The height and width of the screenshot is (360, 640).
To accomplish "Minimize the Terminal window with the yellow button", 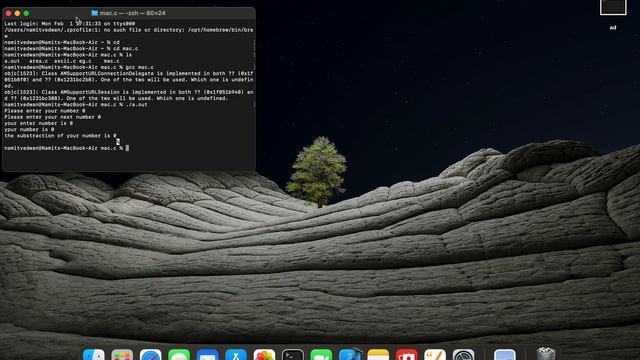I will pyautogui.click(x=17, y=13).
